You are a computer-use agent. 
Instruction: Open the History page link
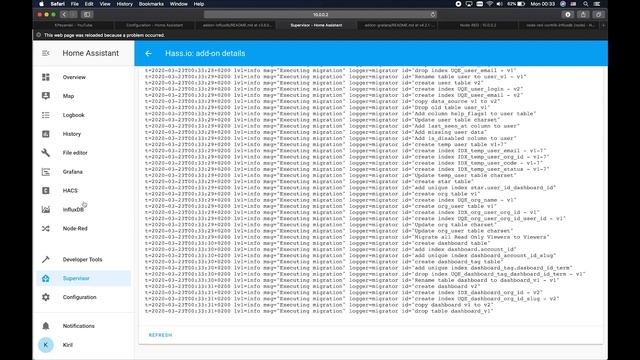[x=72, y=134]
